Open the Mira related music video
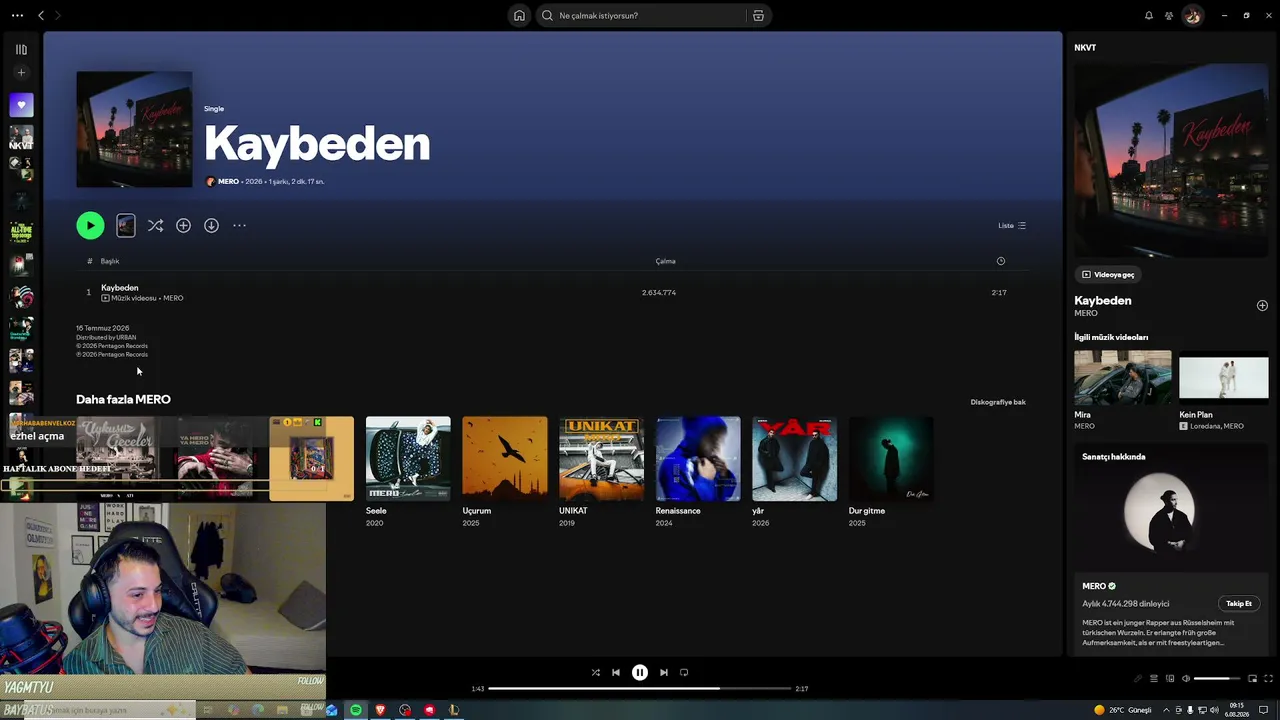This screenshot has height=720, width=1280. point(1123,390)
